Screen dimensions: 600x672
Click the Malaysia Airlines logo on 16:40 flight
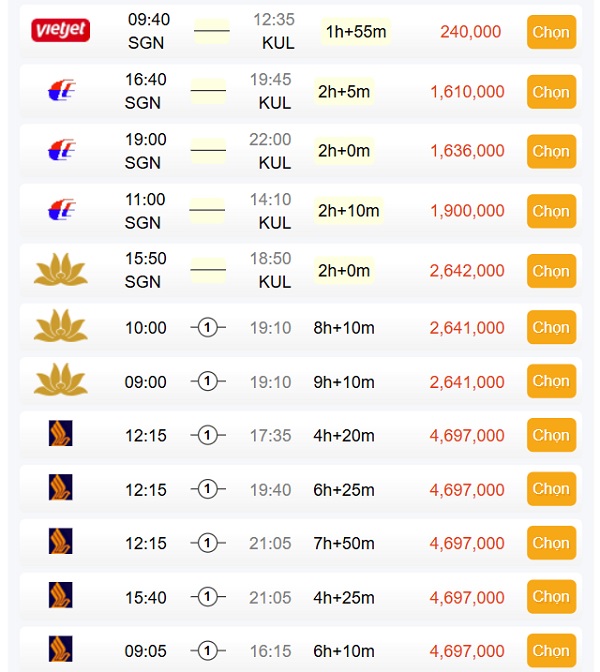61,91
